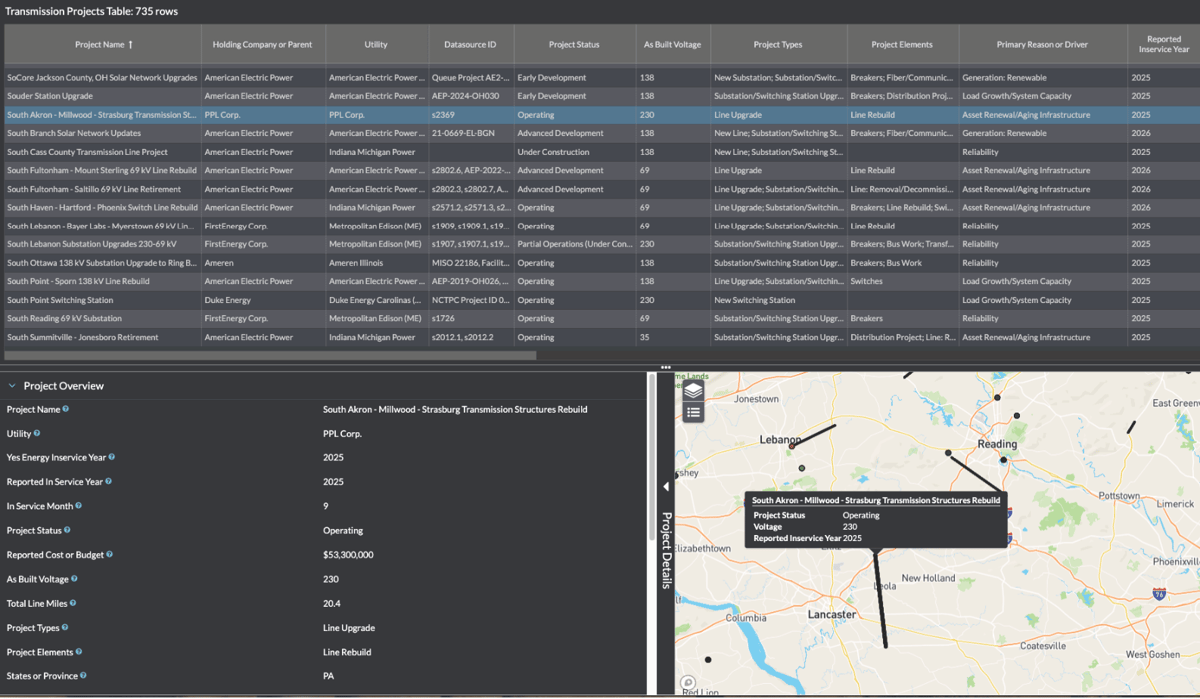Click the green project marker below Lebanon
This screenshot has height=699, width=1200.
click(802, 468)
